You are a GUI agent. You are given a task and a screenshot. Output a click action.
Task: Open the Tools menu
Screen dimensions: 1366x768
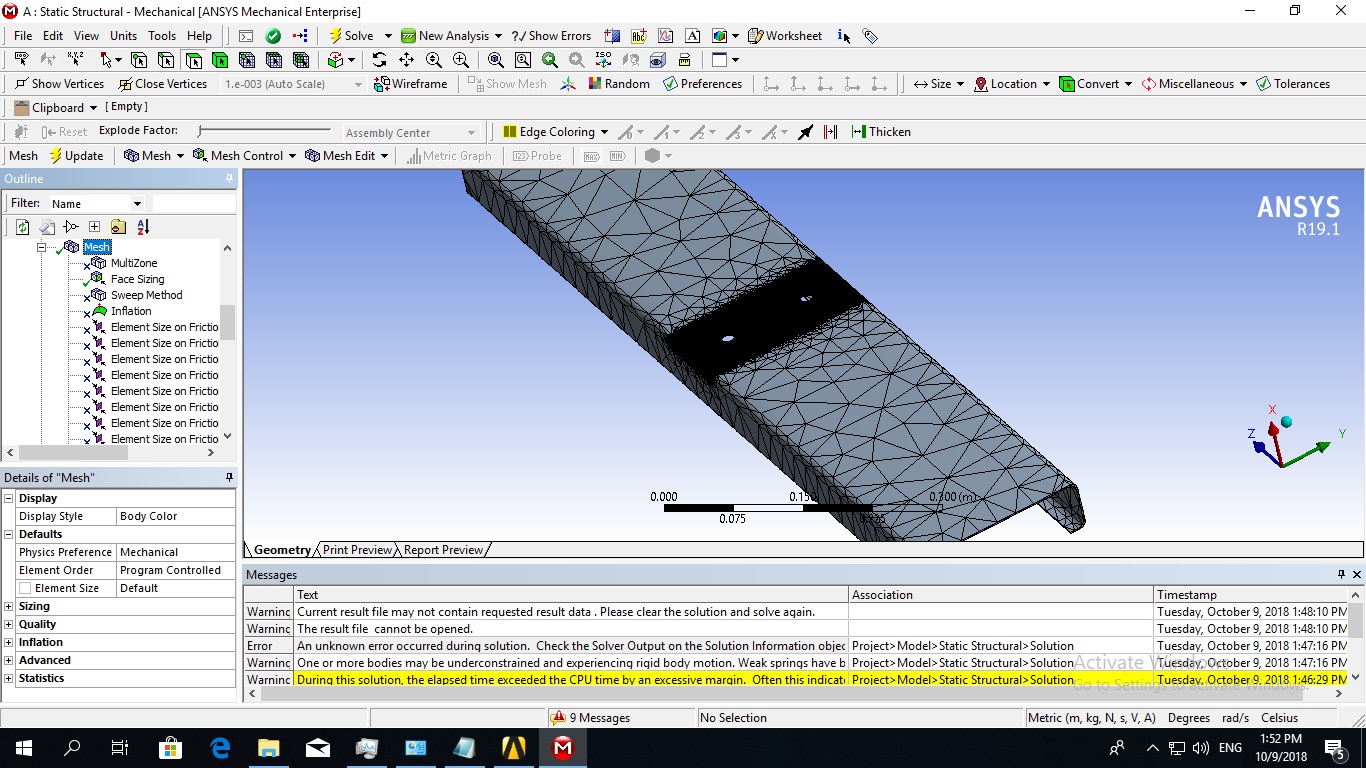(162, 36)
